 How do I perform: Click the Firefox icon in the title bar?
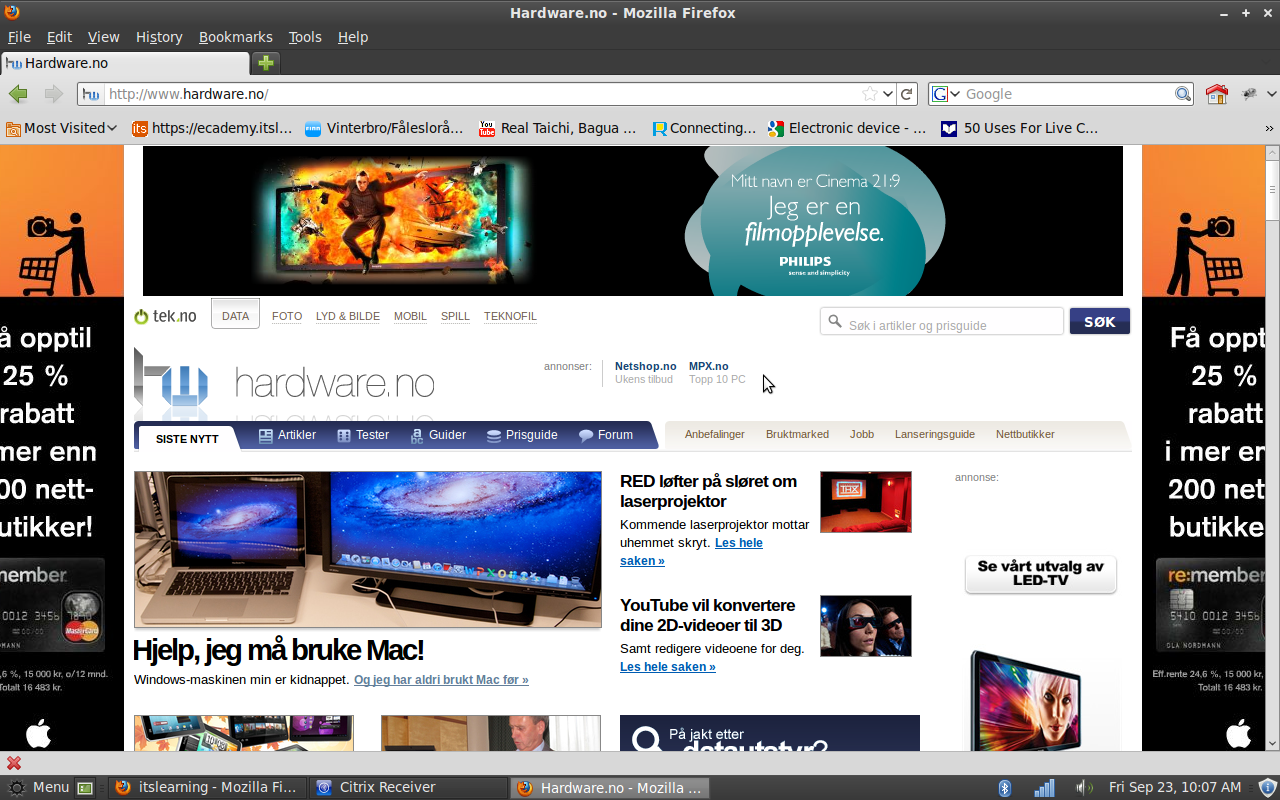(x=12, y=12)
